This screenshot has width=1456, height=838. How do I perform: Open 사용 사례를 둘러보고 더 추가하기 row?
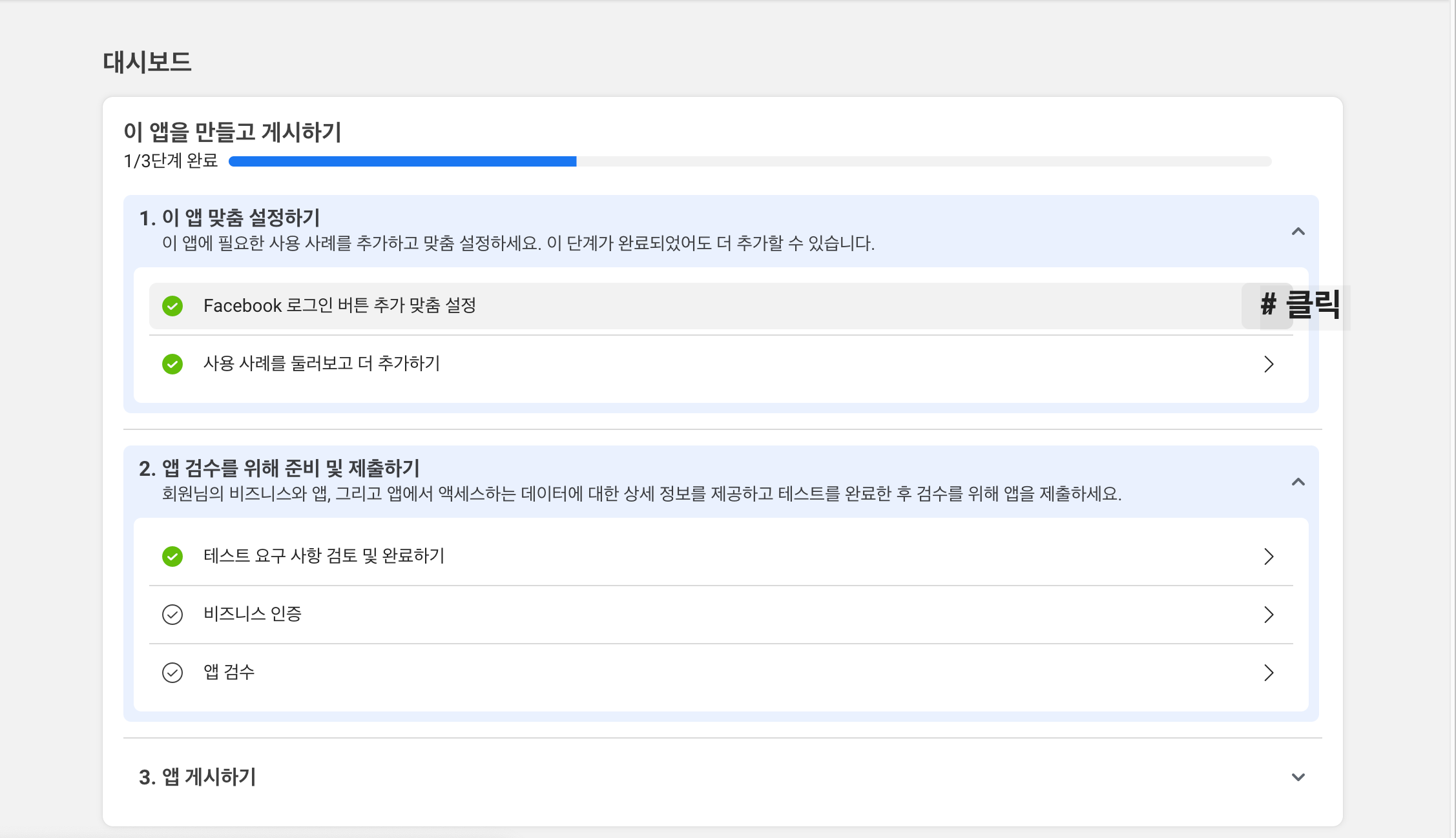coord(721,364)
